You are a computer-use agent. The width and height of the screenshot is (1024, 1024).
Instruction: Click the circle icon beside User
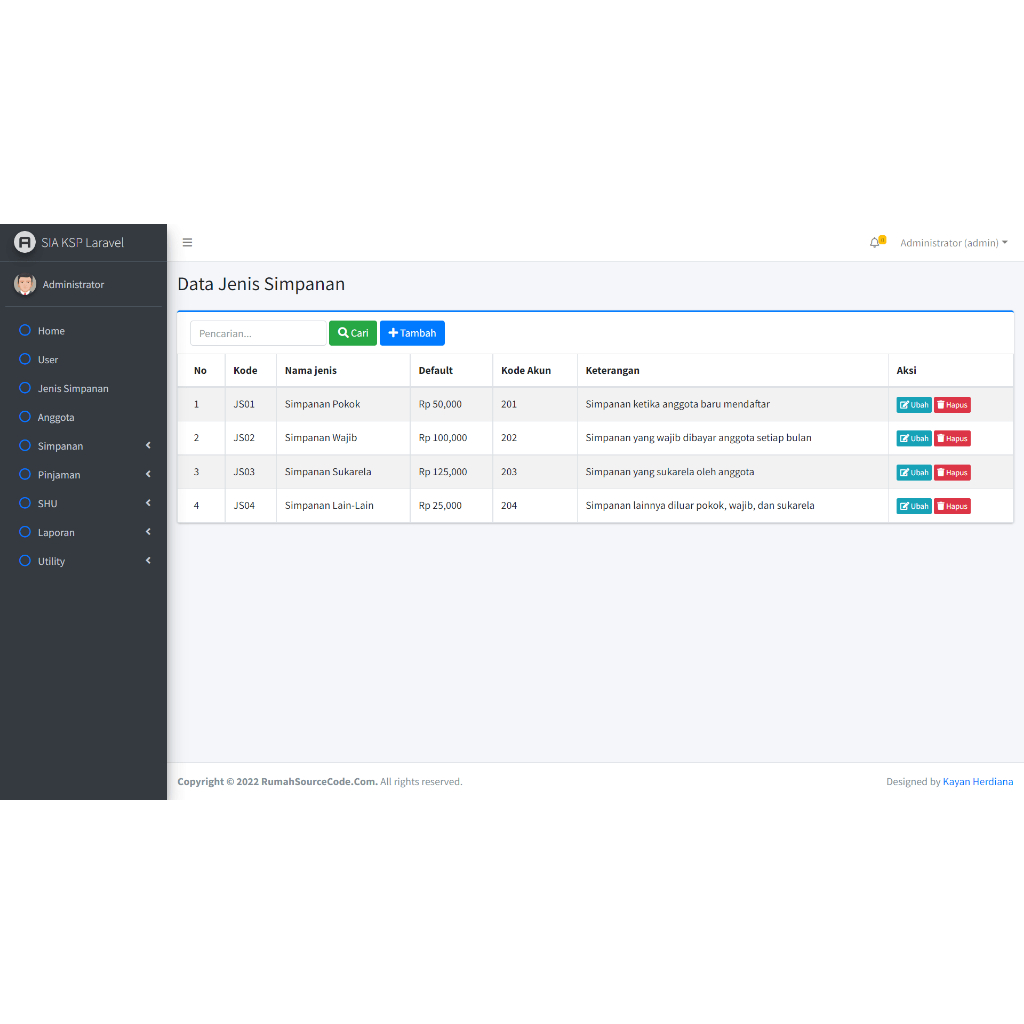click(25, 359)
